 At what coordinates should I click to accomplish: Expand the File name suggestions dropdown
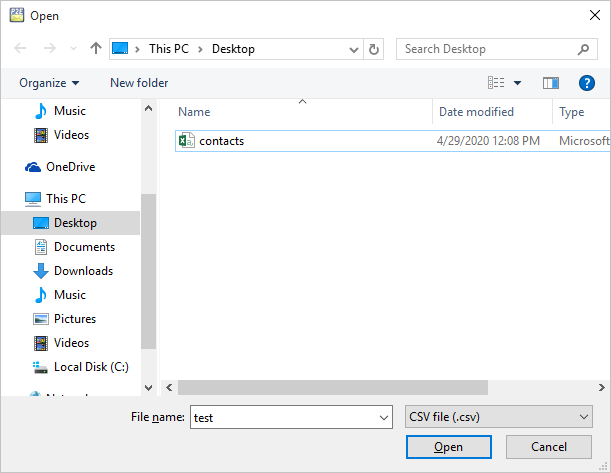tap(384, 417)
